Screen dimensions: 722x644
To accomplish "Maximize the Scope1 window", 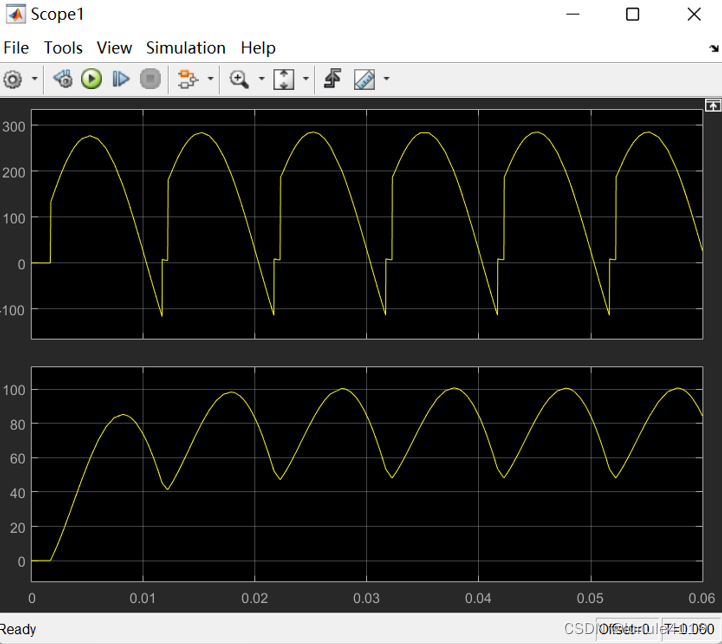I will [x=633, y=14].
